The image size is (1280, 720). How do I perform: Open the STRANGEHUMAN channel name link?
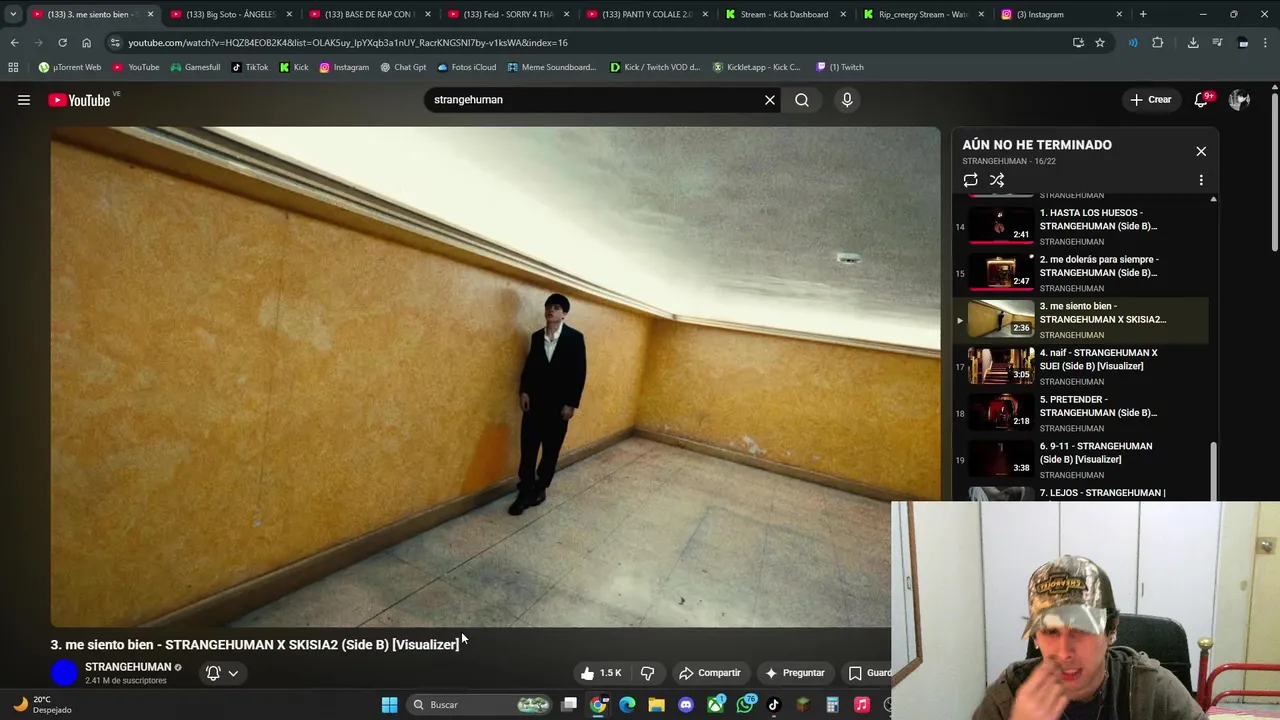coord(128,667)
